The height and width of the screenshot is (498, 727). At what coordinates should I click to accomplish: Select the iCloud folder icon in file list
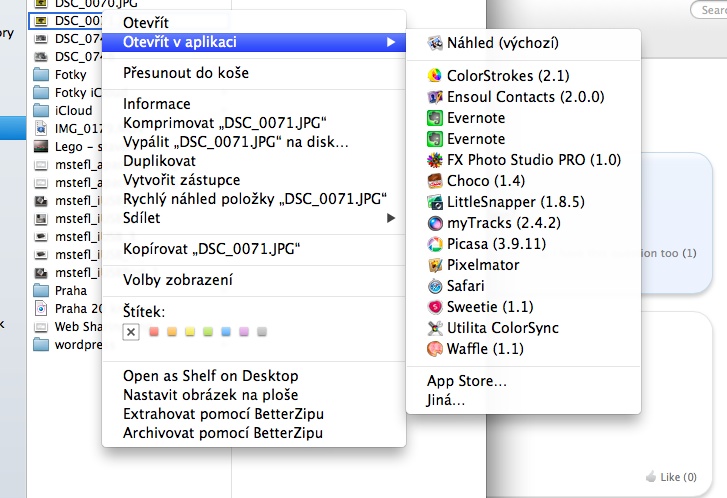click(x=41, y=110)
